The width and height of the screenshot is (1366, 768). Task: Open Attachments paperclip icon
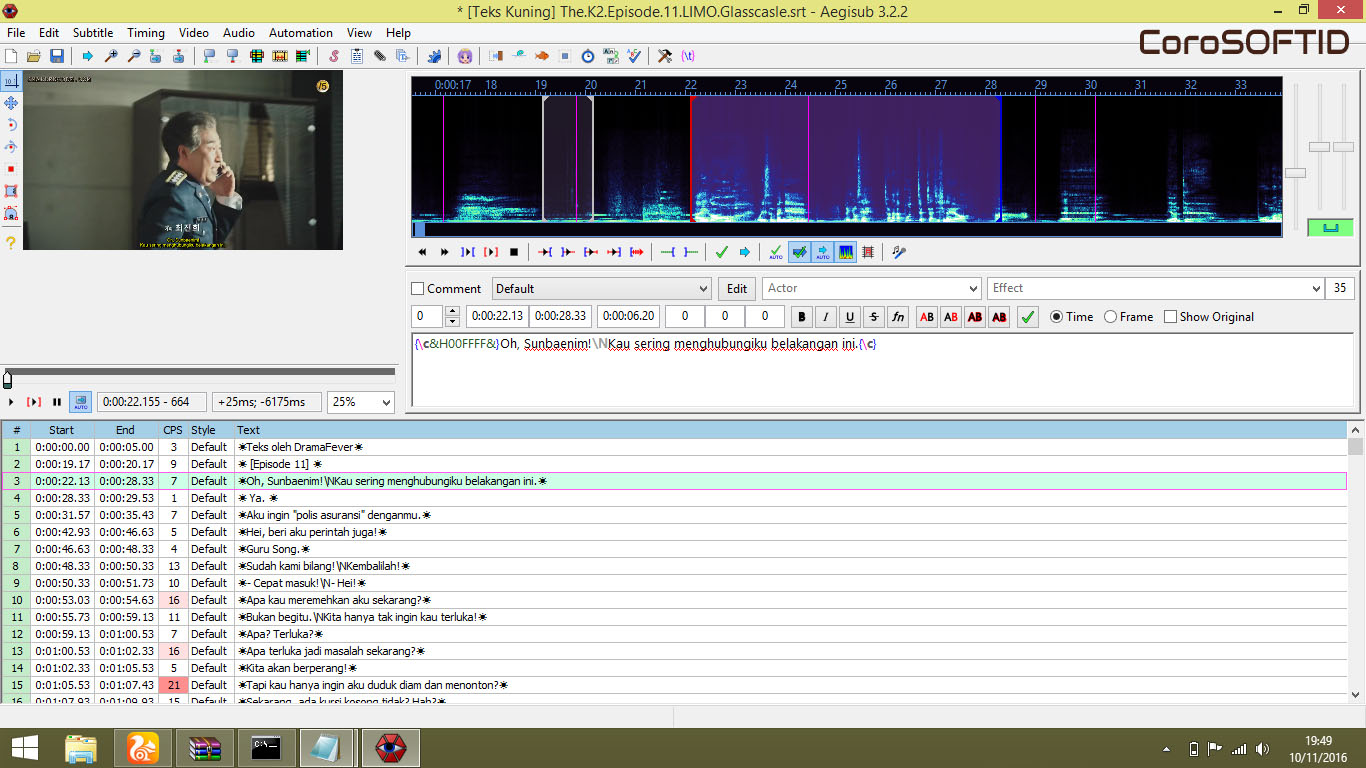pos(380,56)
